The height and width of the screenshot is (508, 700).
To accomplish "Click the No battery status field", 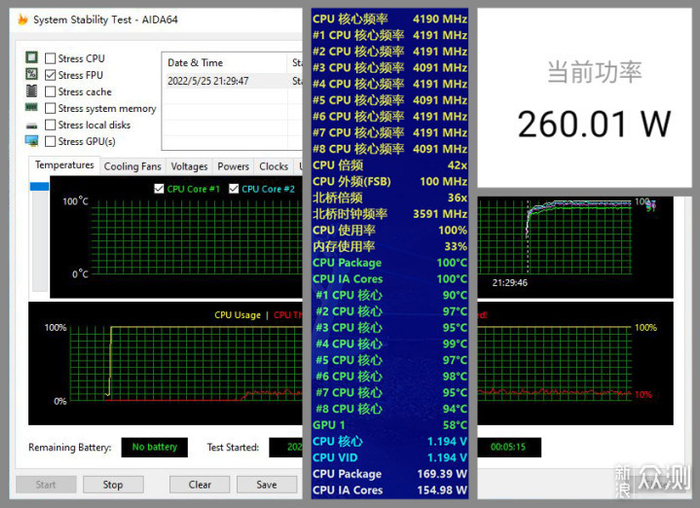I will [x=154, y=447].
